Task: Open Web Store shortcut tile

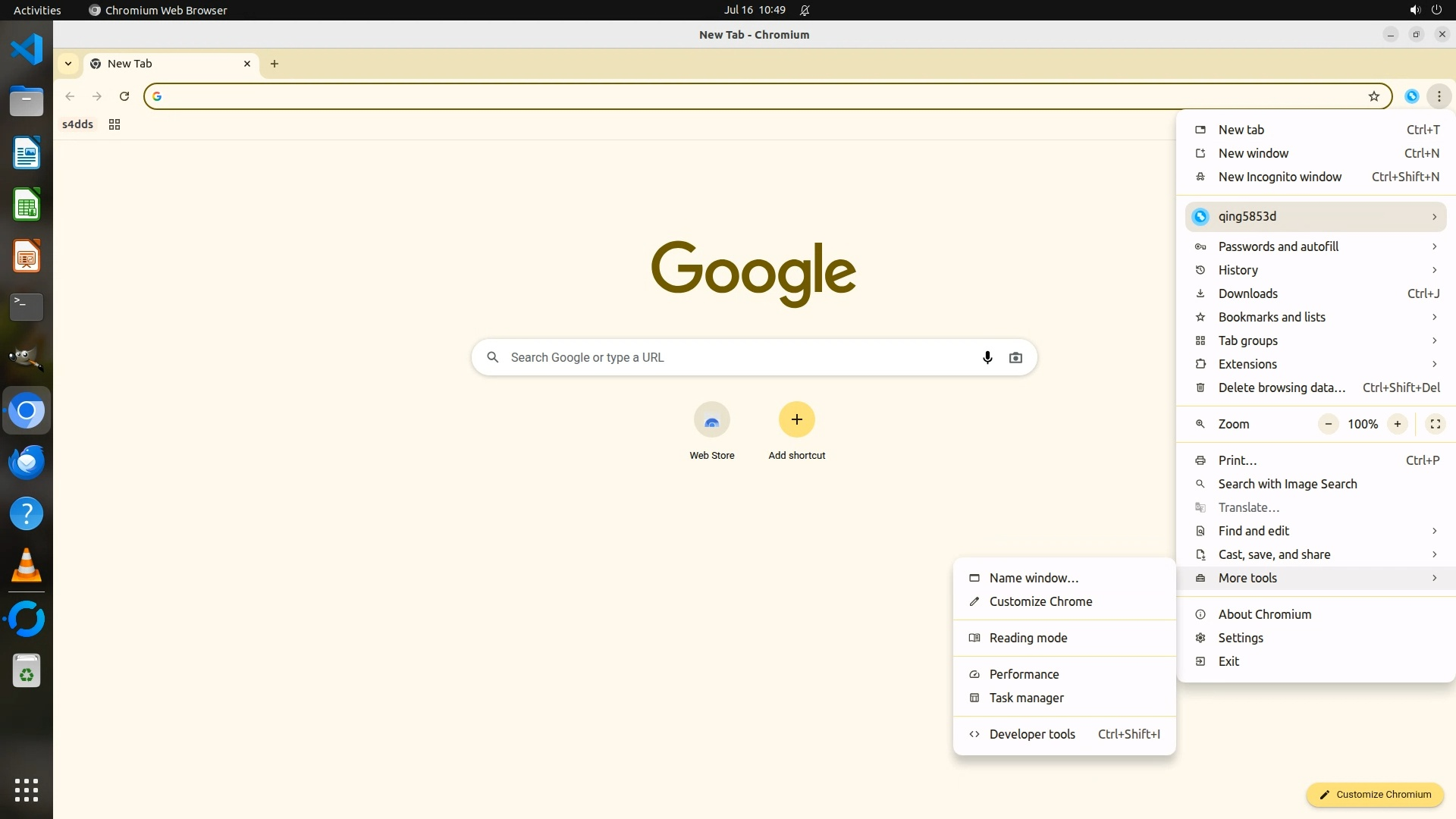Action: [x=711, y=420]
